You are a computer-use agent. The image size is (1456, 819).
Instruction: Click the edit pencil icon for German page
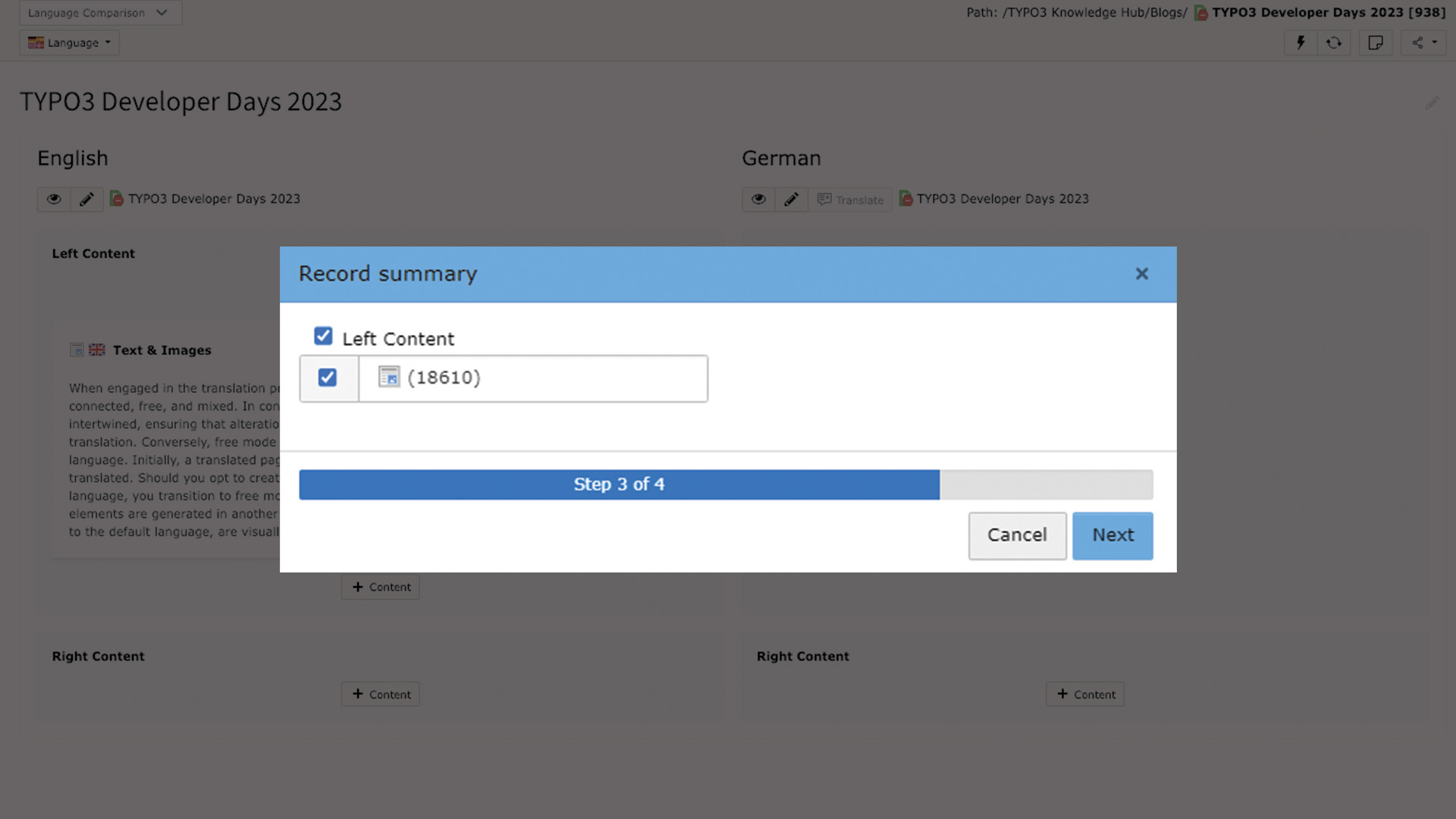pos(791,199)
